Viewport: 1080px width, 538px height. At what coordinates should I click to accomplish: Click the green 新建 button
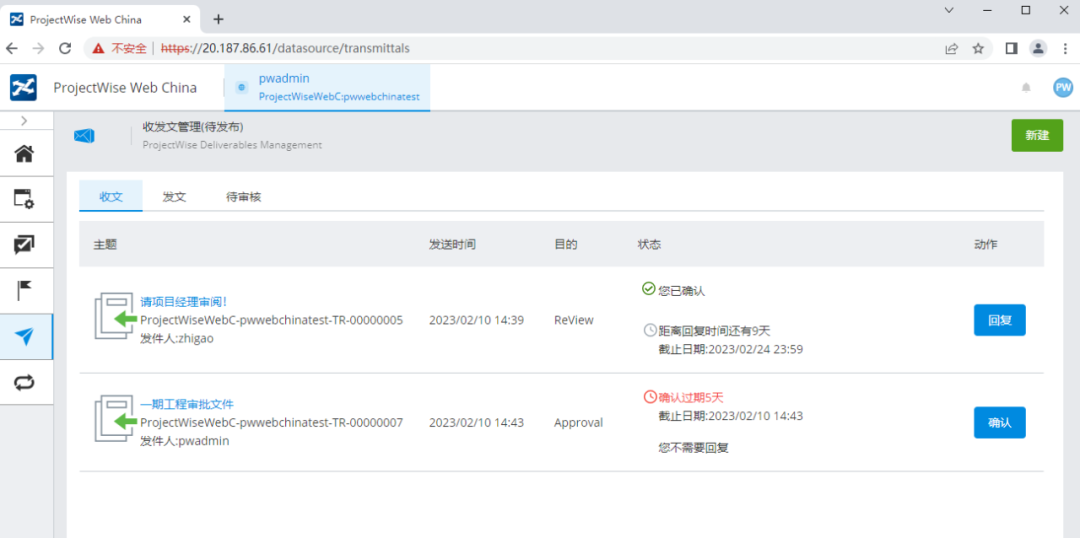click(1037, 135)
